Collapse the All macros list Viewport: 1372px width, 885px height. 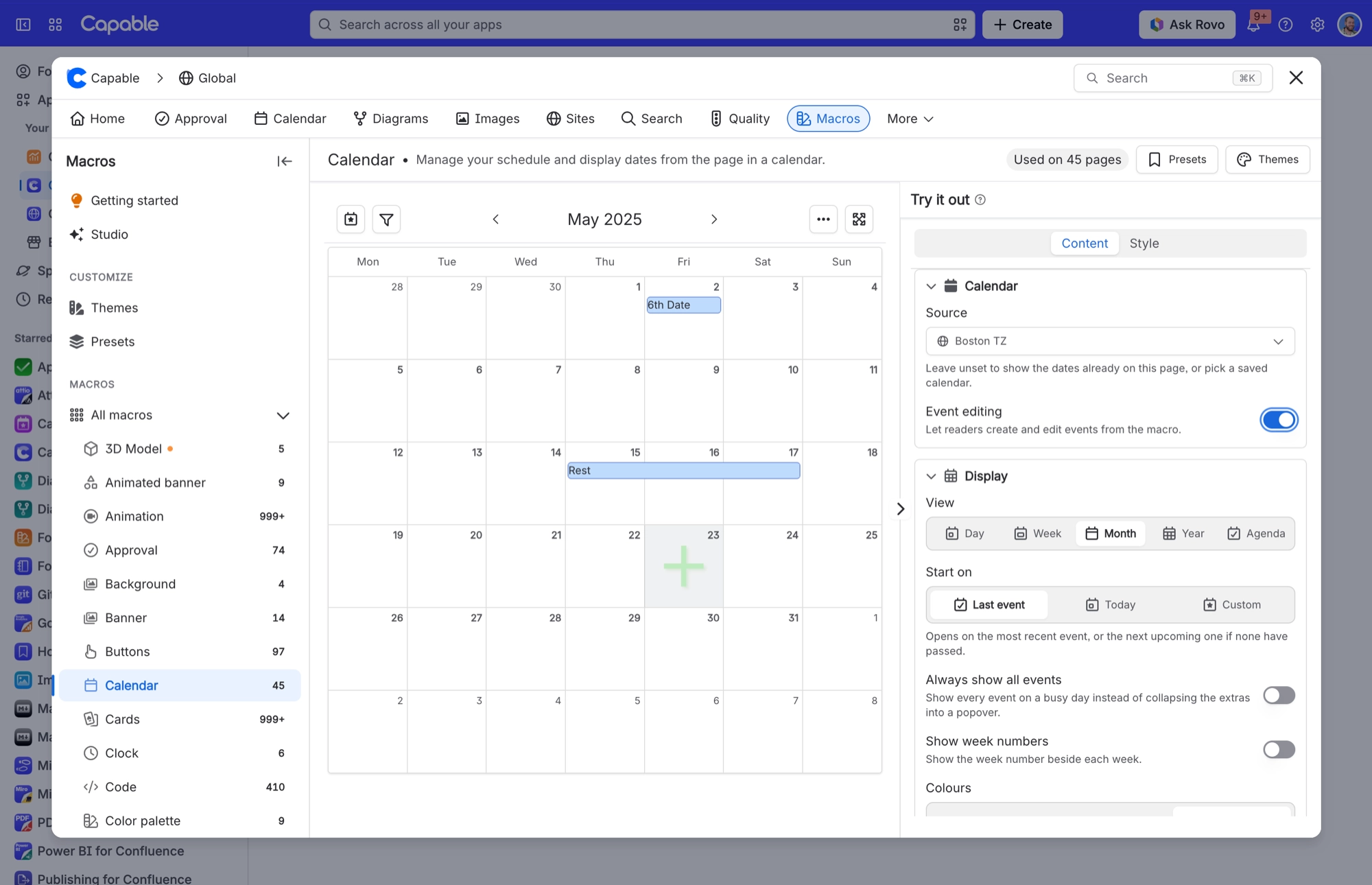coord(283,416)
